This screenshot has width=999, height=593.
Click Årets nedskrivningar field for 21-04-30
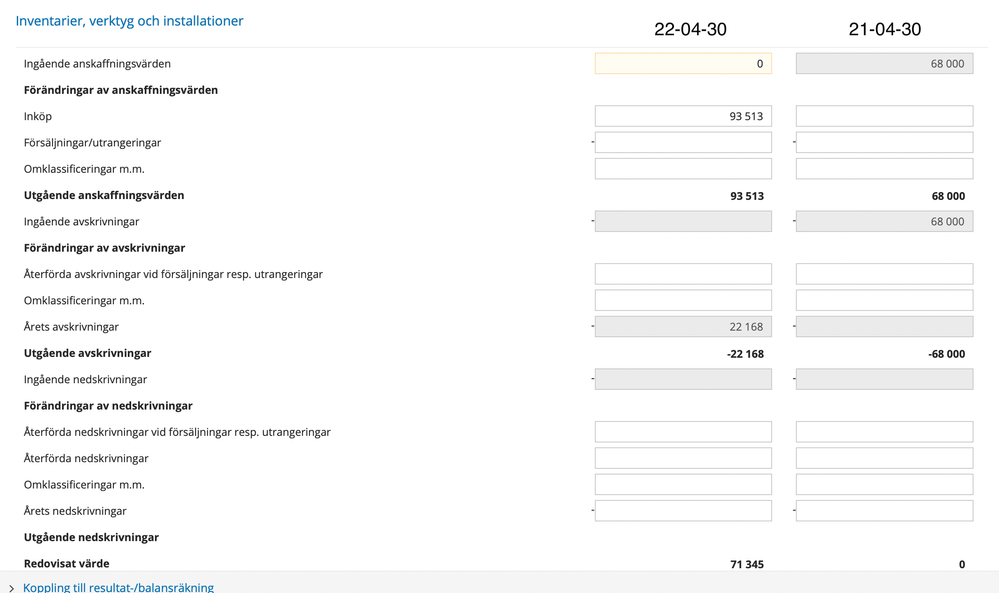click(884, 511)
